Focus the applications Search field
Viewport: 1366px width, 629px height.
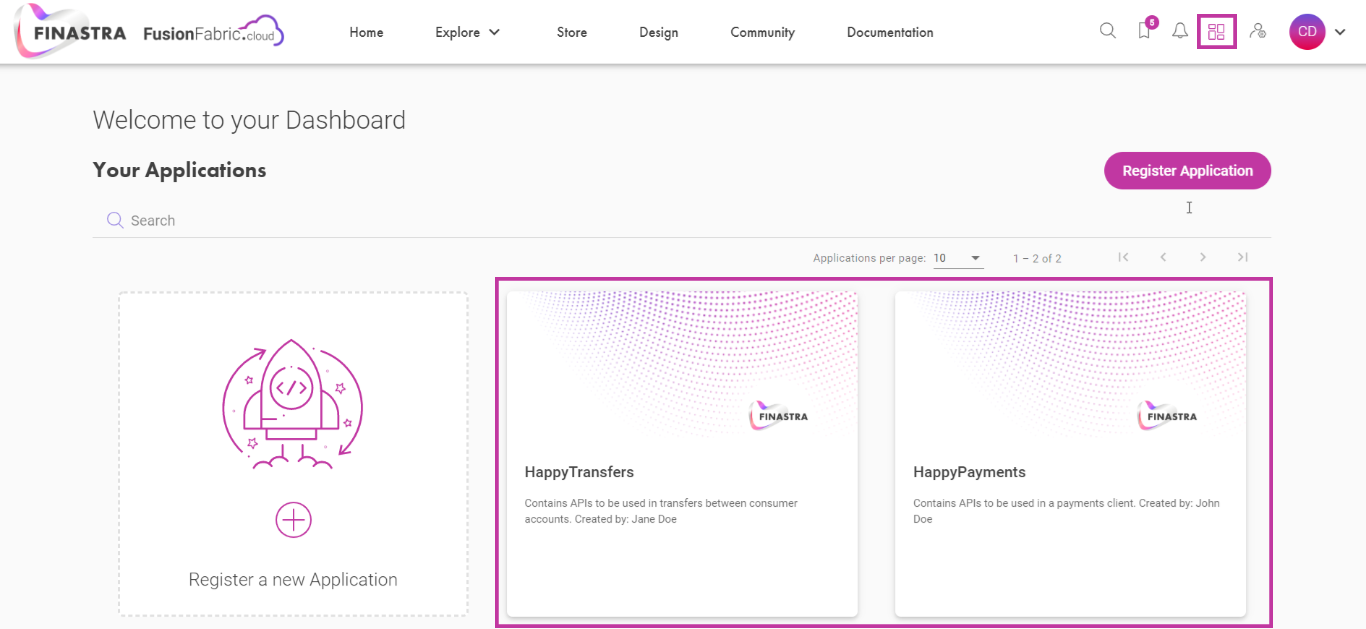point(682,220)
